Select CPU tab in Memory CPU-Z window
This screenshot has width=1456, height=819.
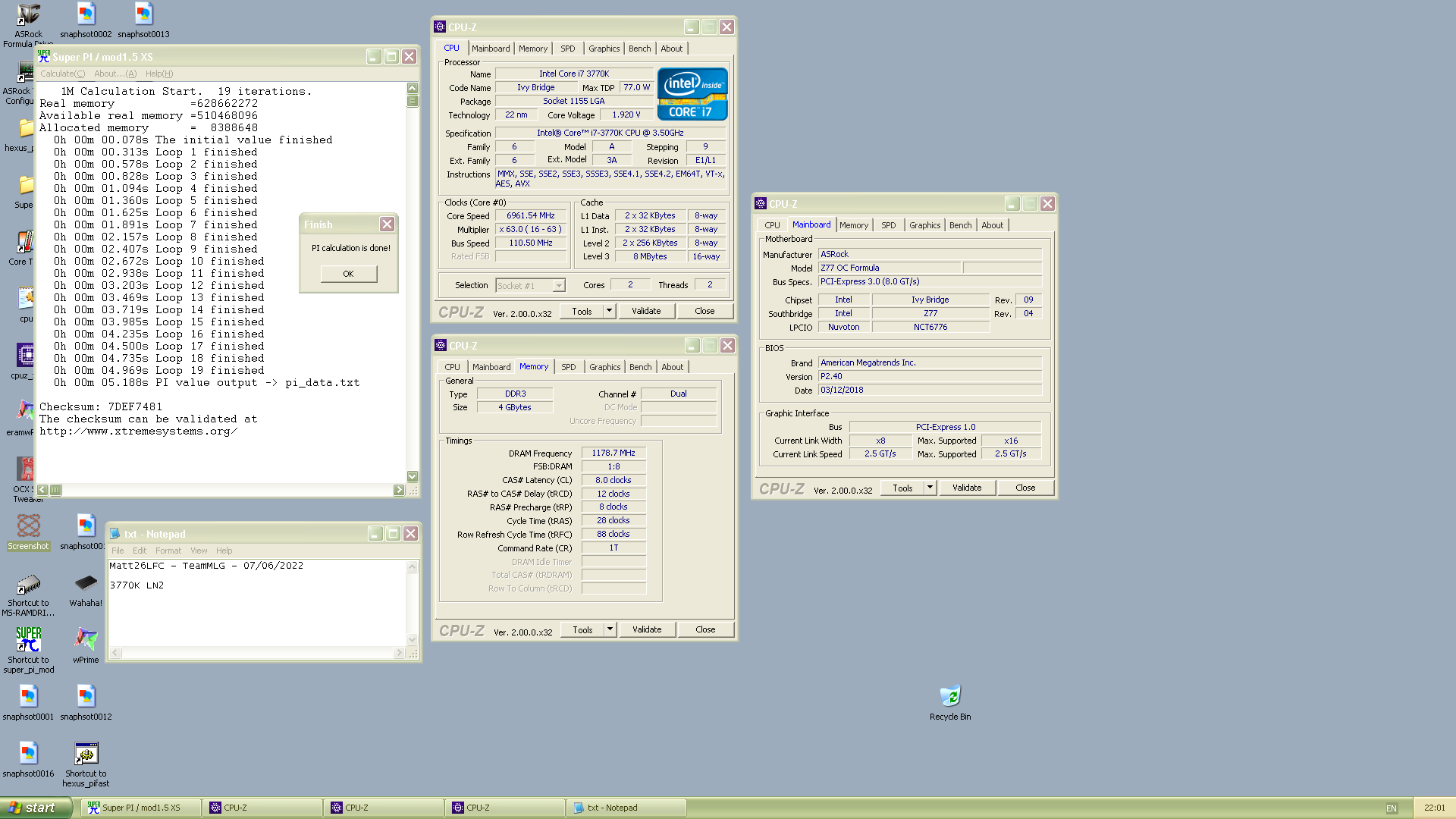point(452,367)
